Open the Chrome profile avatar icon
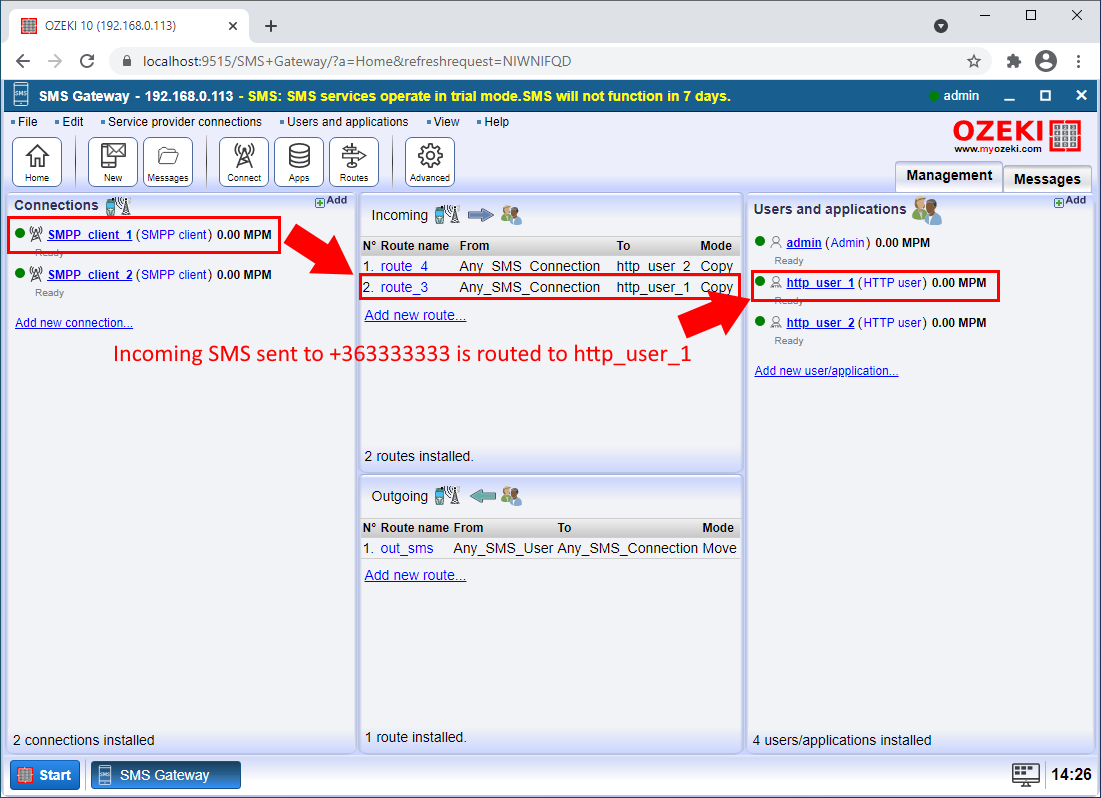 (x=1046, y=61)
